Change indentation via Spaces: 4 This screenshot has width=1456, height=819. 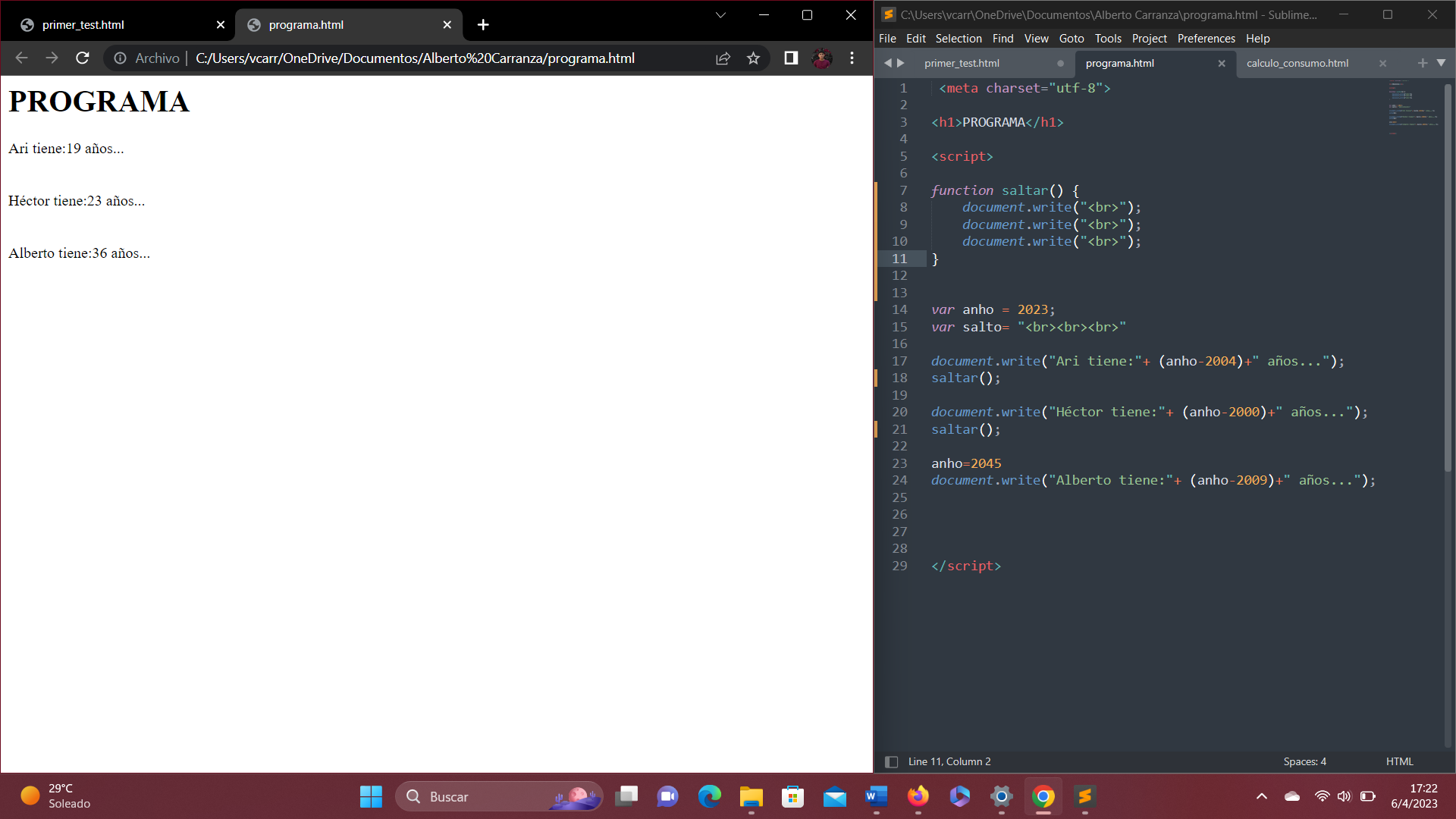pyautogui.click(x=1304, y=761)
